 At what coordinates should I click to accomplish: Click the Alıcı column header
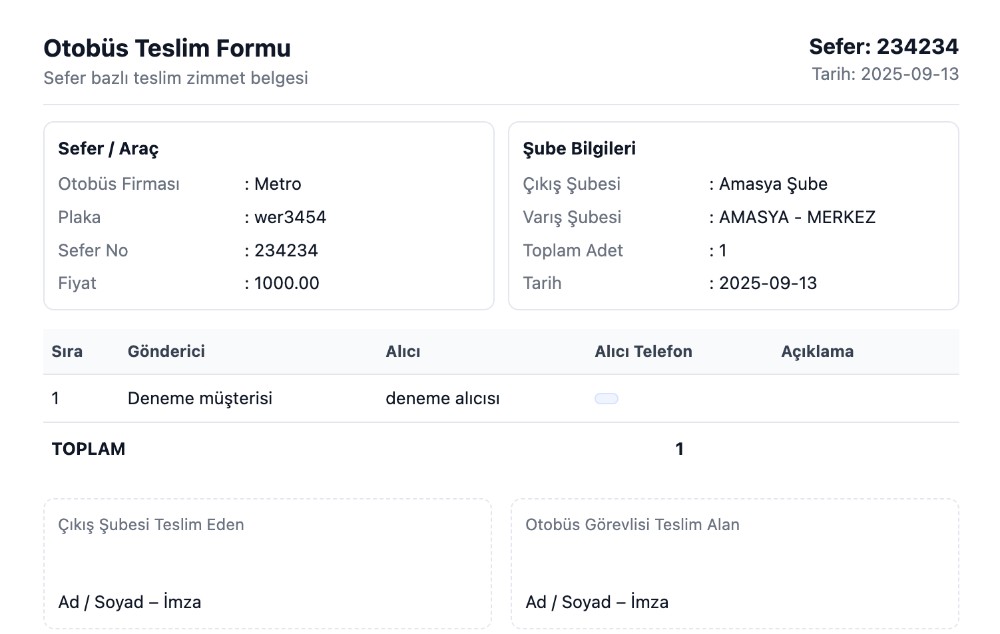tap(403, 352)
